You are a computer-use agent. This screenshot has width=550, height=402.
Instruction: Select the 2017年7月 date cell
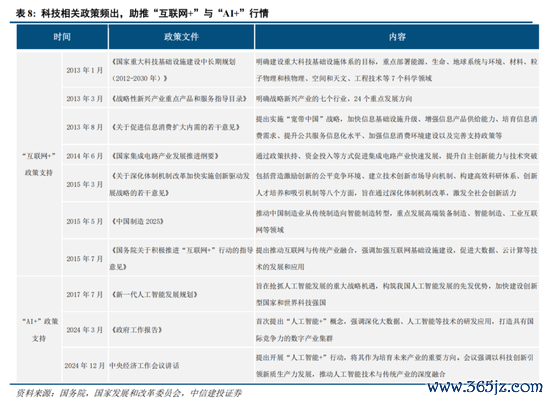85,294
